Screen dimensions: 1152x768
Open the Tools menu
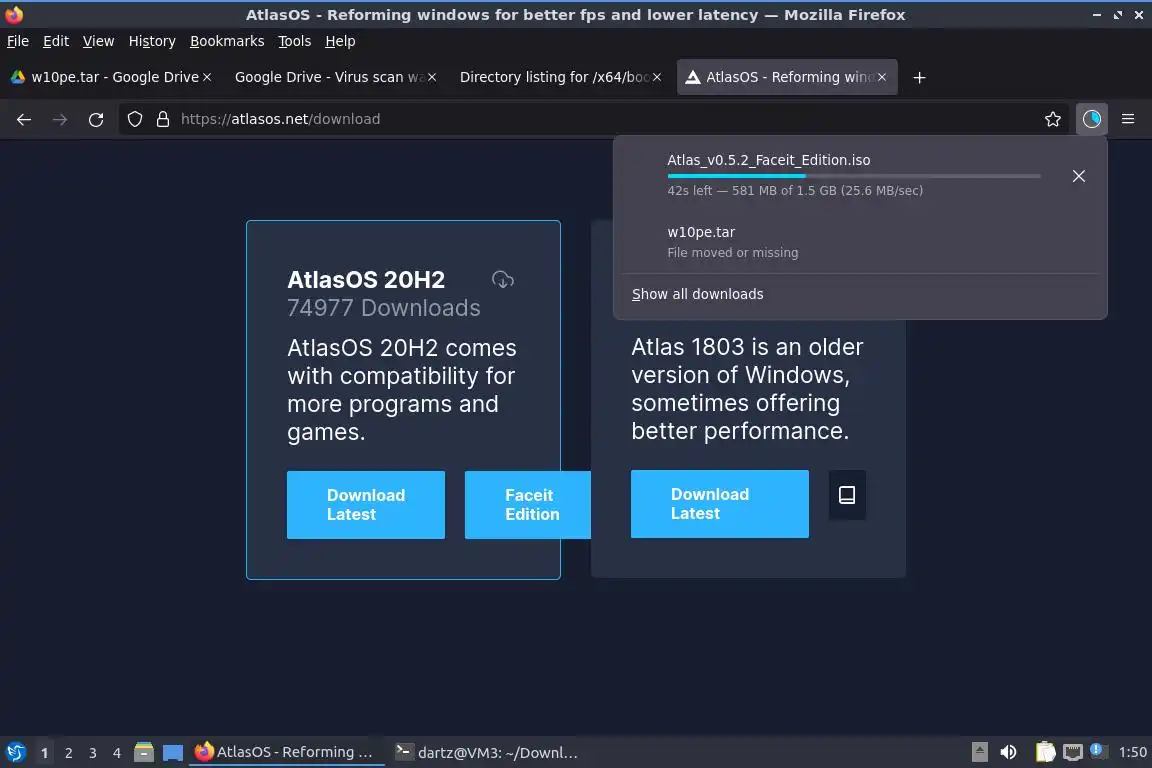(295, 41)
